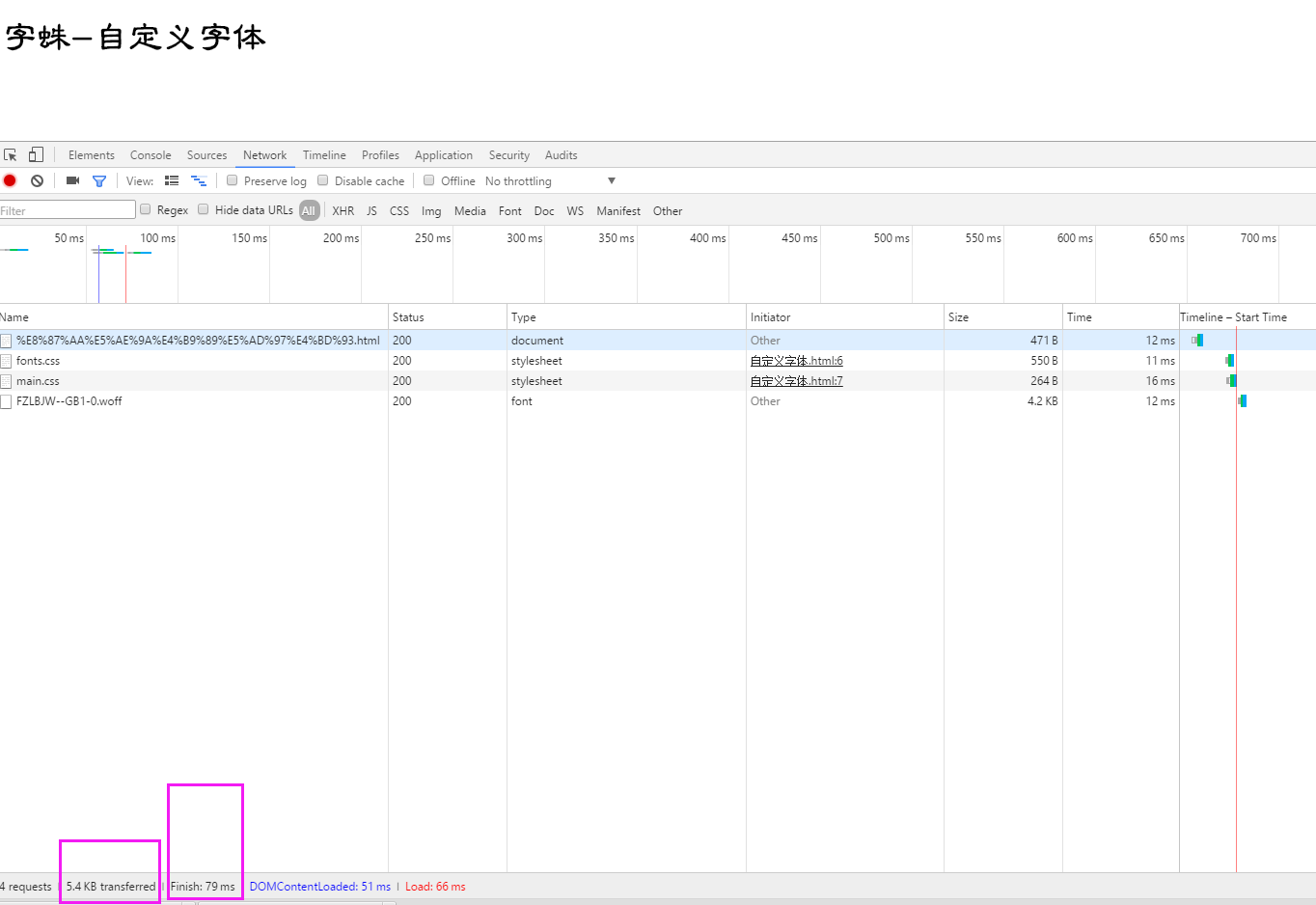Open initiator link 自定义字体.html:6
The image size is (1316, 905).
797,361
